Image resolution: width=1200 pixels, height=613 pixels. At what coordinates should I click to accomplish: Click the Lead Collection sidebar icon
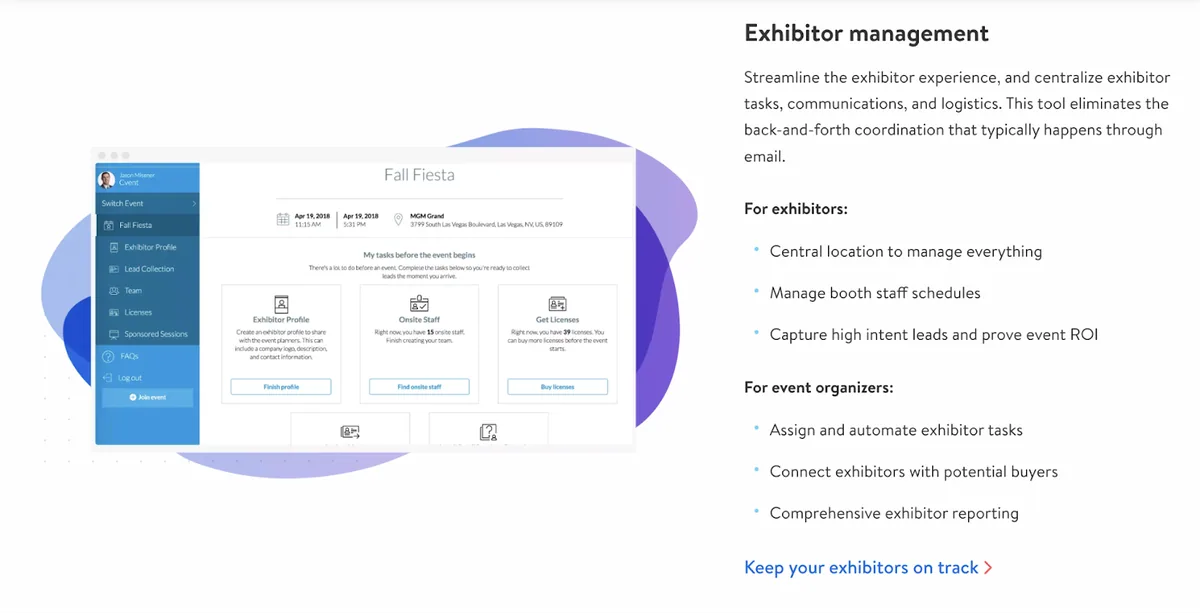click(x=114, y=269)
